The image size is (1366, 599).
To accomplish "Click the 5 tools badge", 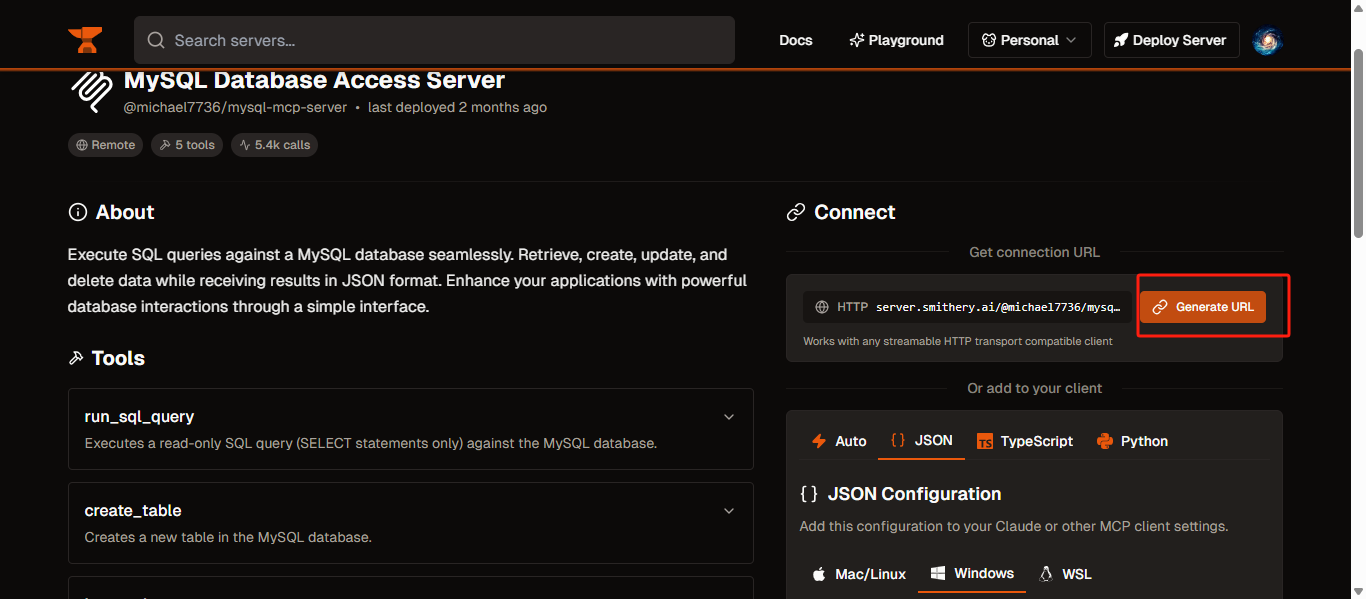I will pos(187,145).
